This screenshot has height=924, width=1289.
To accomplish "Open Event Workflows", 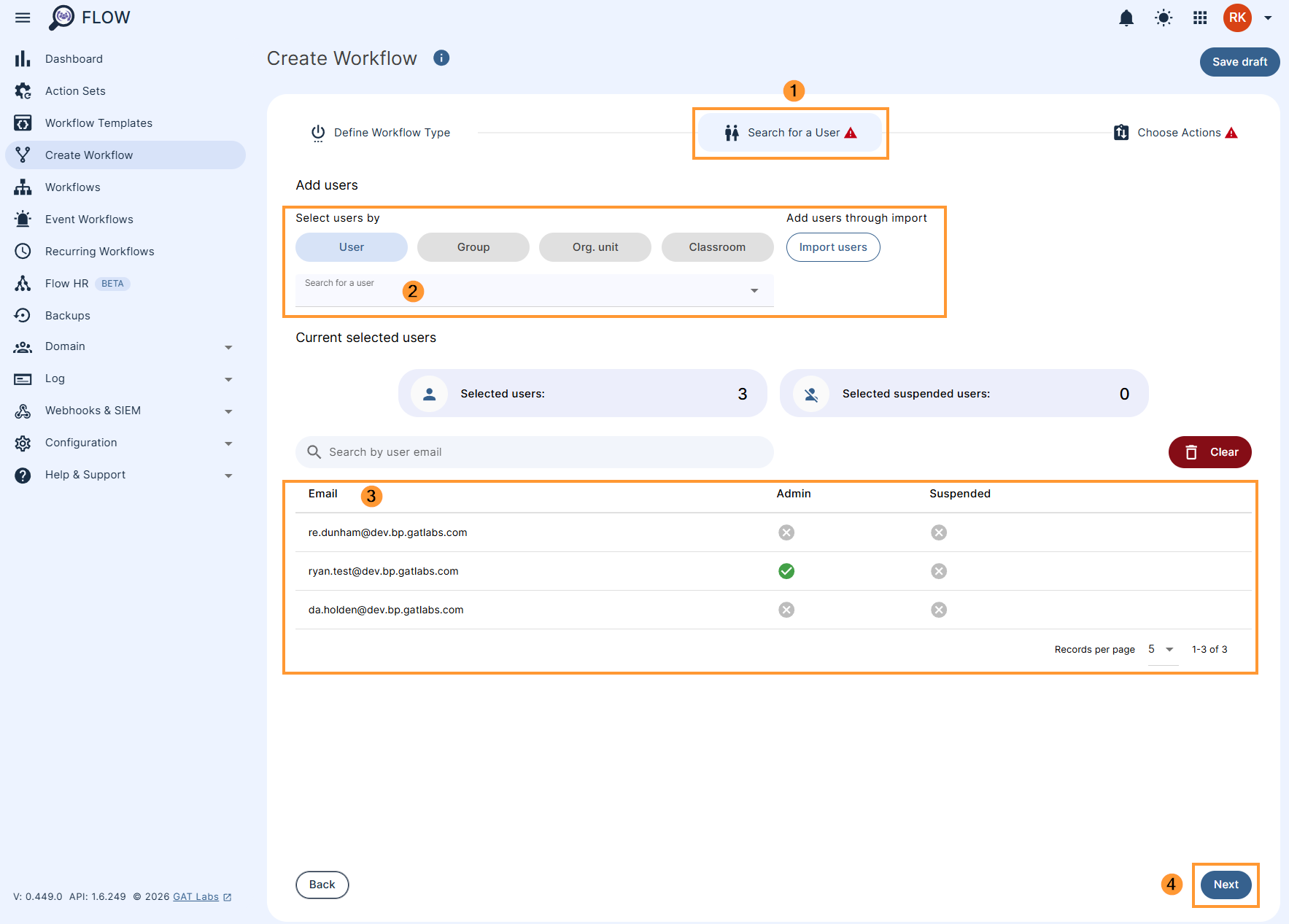I will point(89,219).
